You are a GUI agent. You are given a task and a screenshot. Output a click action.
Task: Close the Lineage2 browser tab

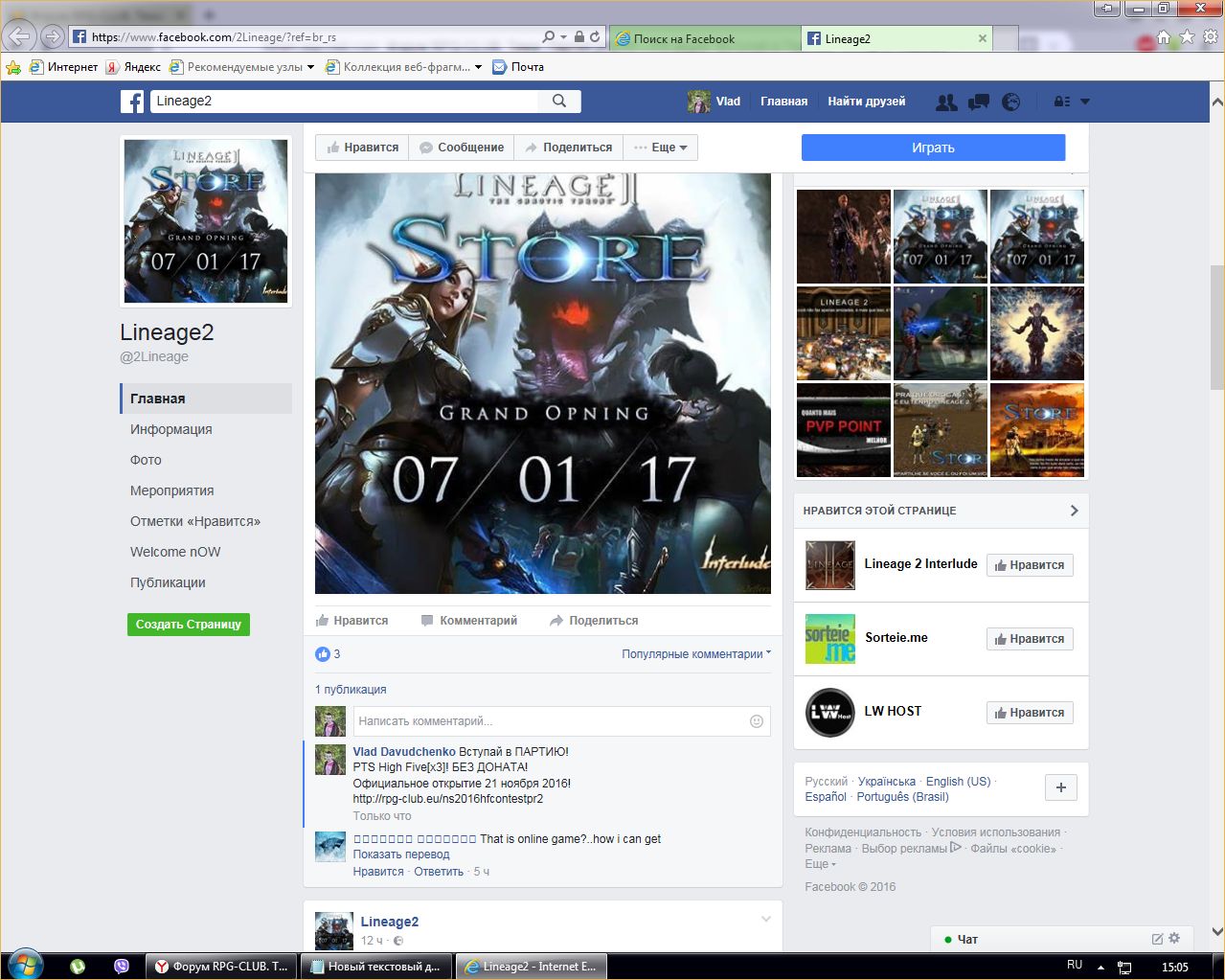pyautogui.click(x=982, y=38)
